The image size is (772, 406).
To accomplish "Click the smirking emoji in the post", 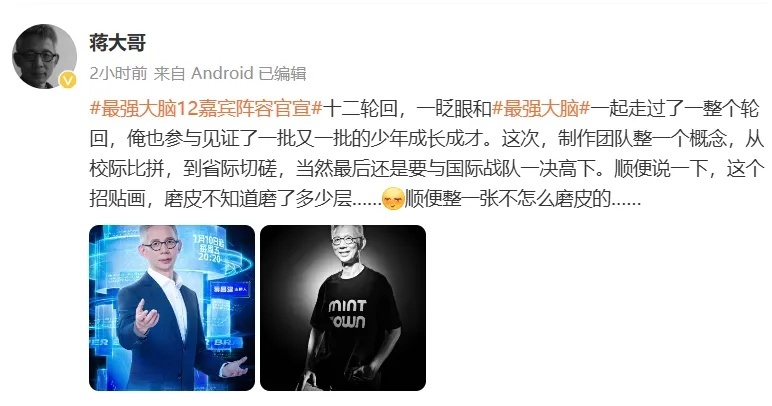I will click(x=393, y=199).
